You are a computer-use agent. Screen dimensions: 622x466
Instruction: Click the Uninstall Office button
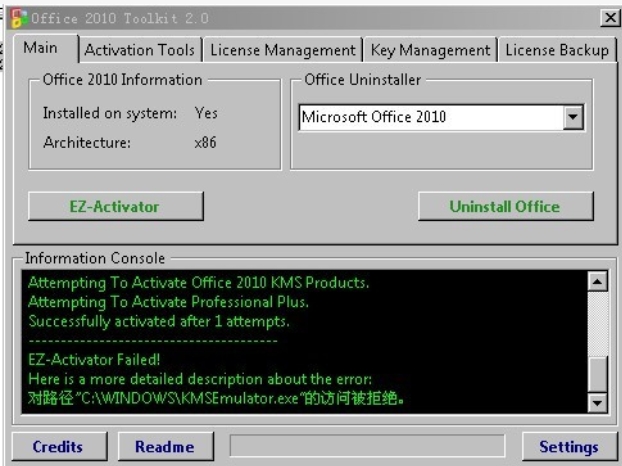[x=505, y=206]
